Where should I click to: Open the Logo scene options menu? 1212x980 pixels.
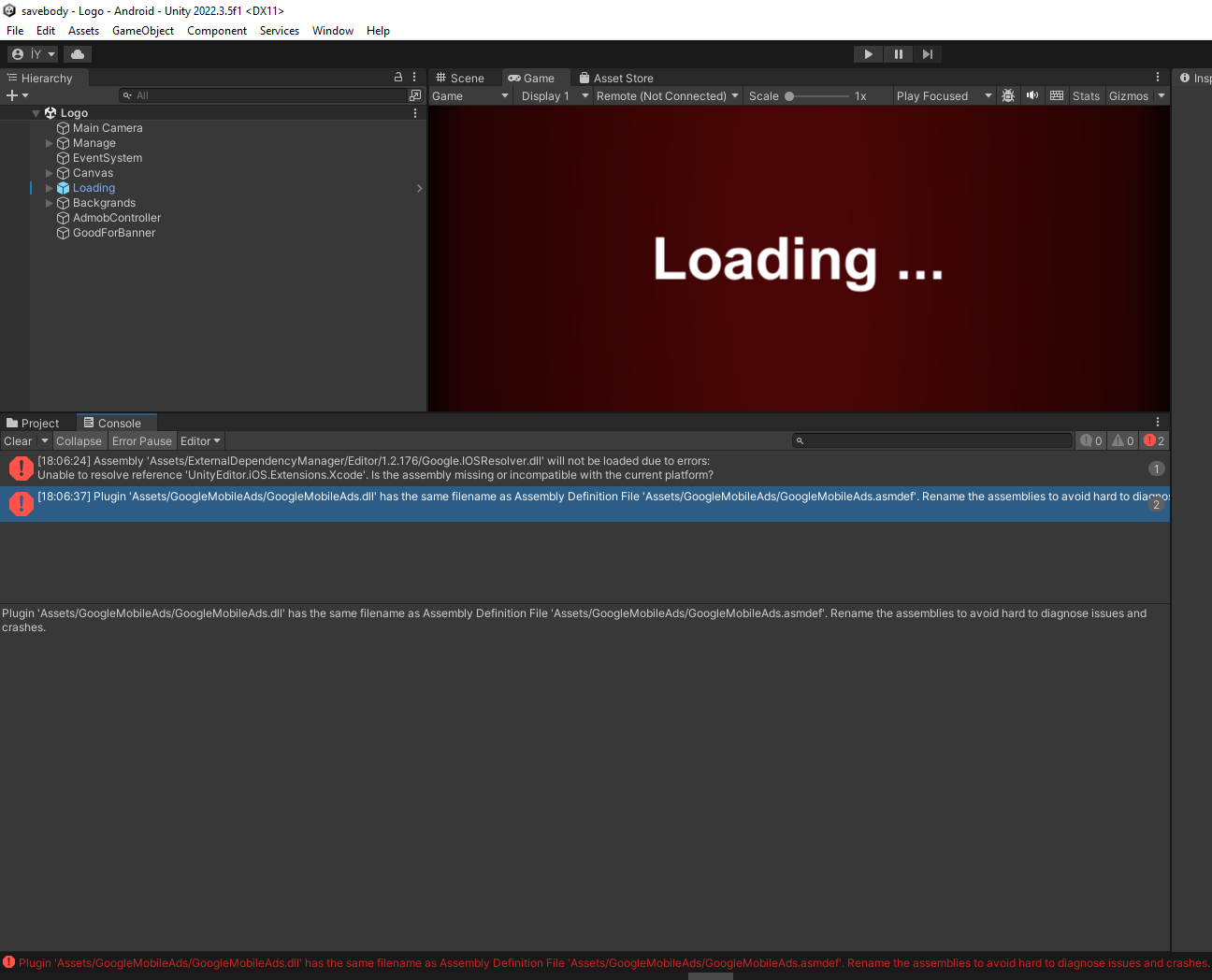click(415, 113)
